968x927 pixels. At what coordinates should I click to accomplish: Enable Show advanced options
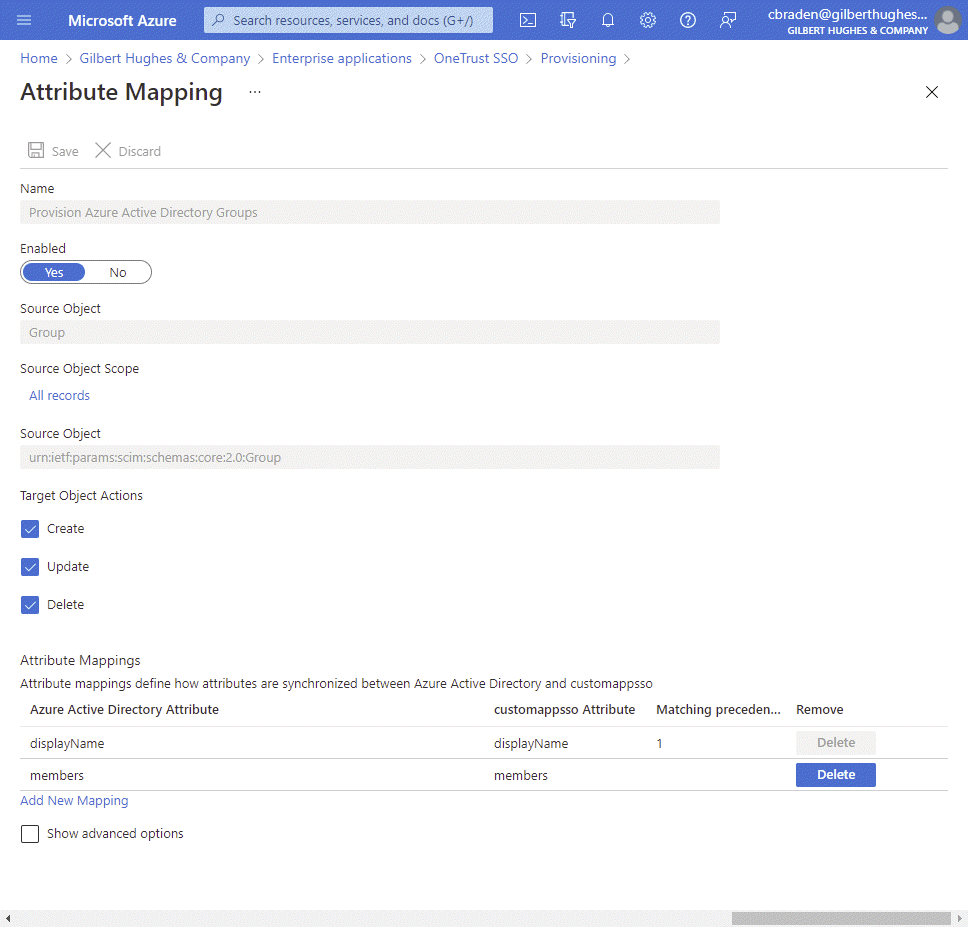[29, 833]
